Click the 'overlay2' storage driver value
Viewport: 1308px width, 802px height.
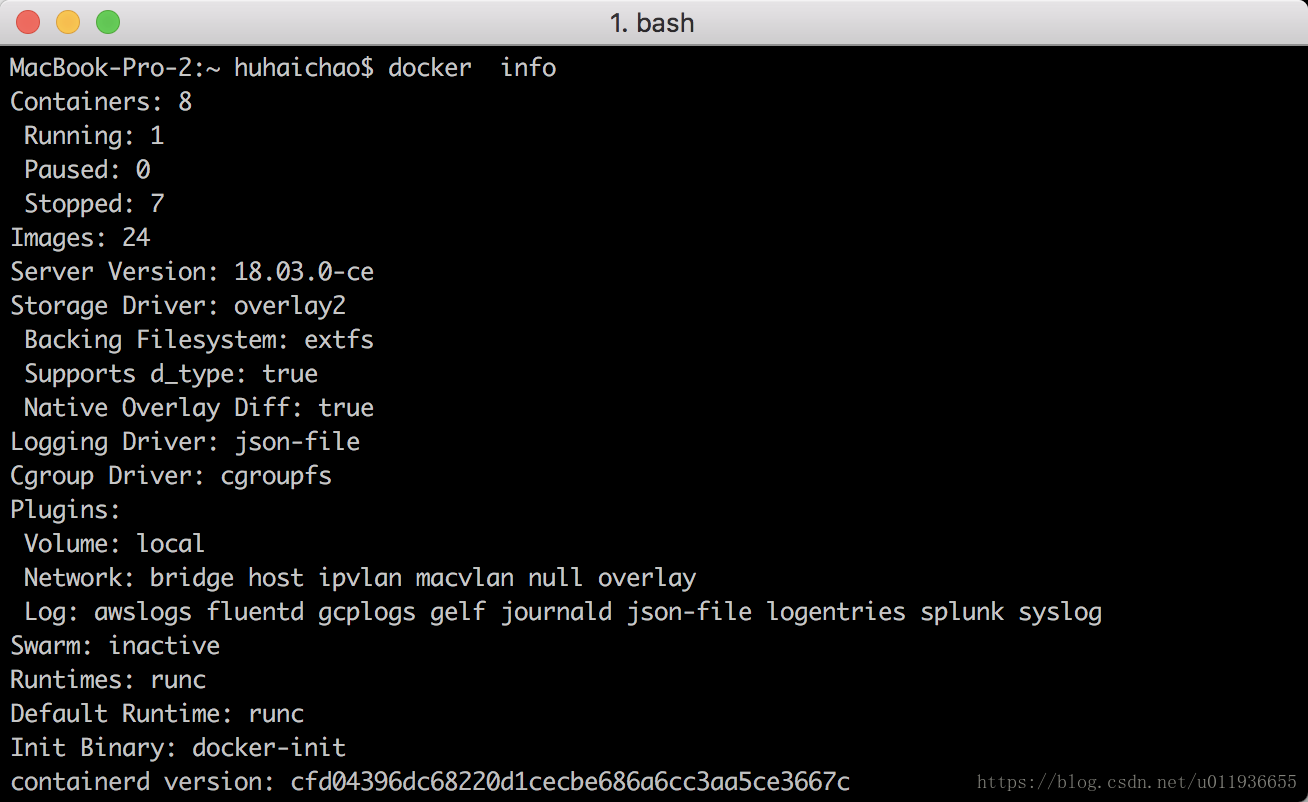290,306
